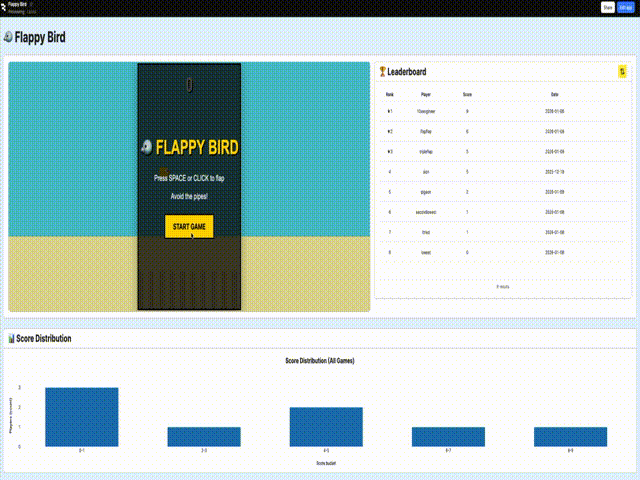This screenshot has height=480, width=640.
Task: Click the 8-9 score bucket bar
Action: tap(570, 437)
